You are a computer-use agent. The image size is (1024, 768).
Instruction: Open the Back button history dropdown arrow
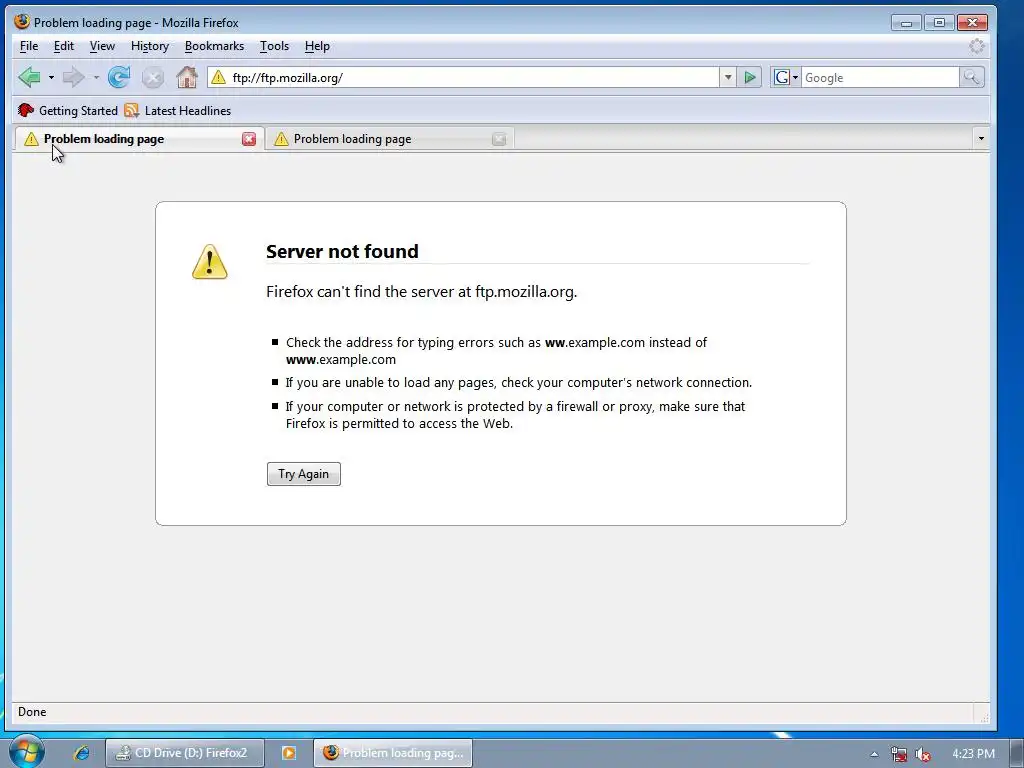[x=51, y=78]
